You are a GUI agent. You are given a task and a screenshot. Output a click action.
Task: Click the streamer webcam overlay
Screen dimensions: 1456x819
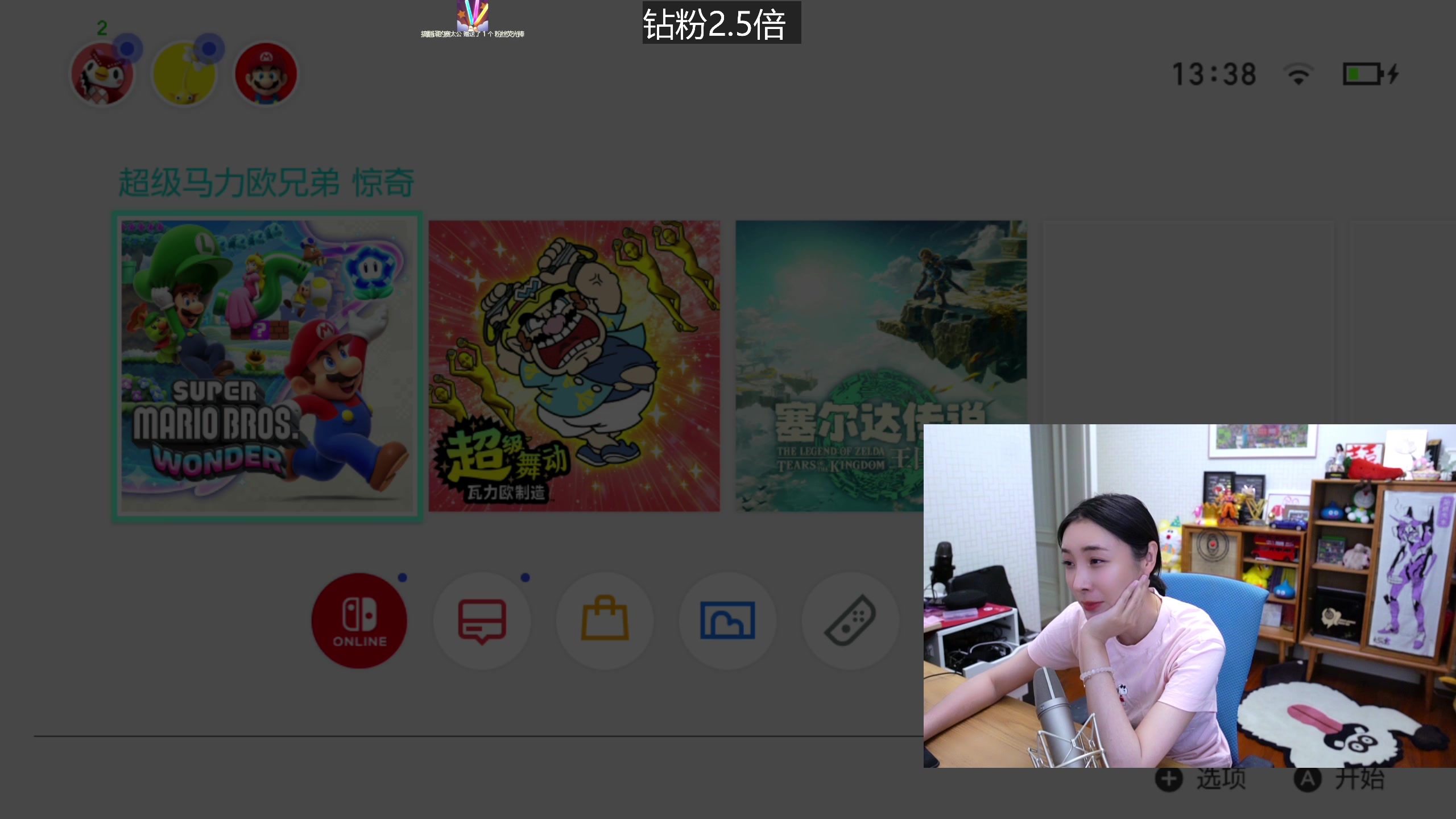coord(1190,596)
